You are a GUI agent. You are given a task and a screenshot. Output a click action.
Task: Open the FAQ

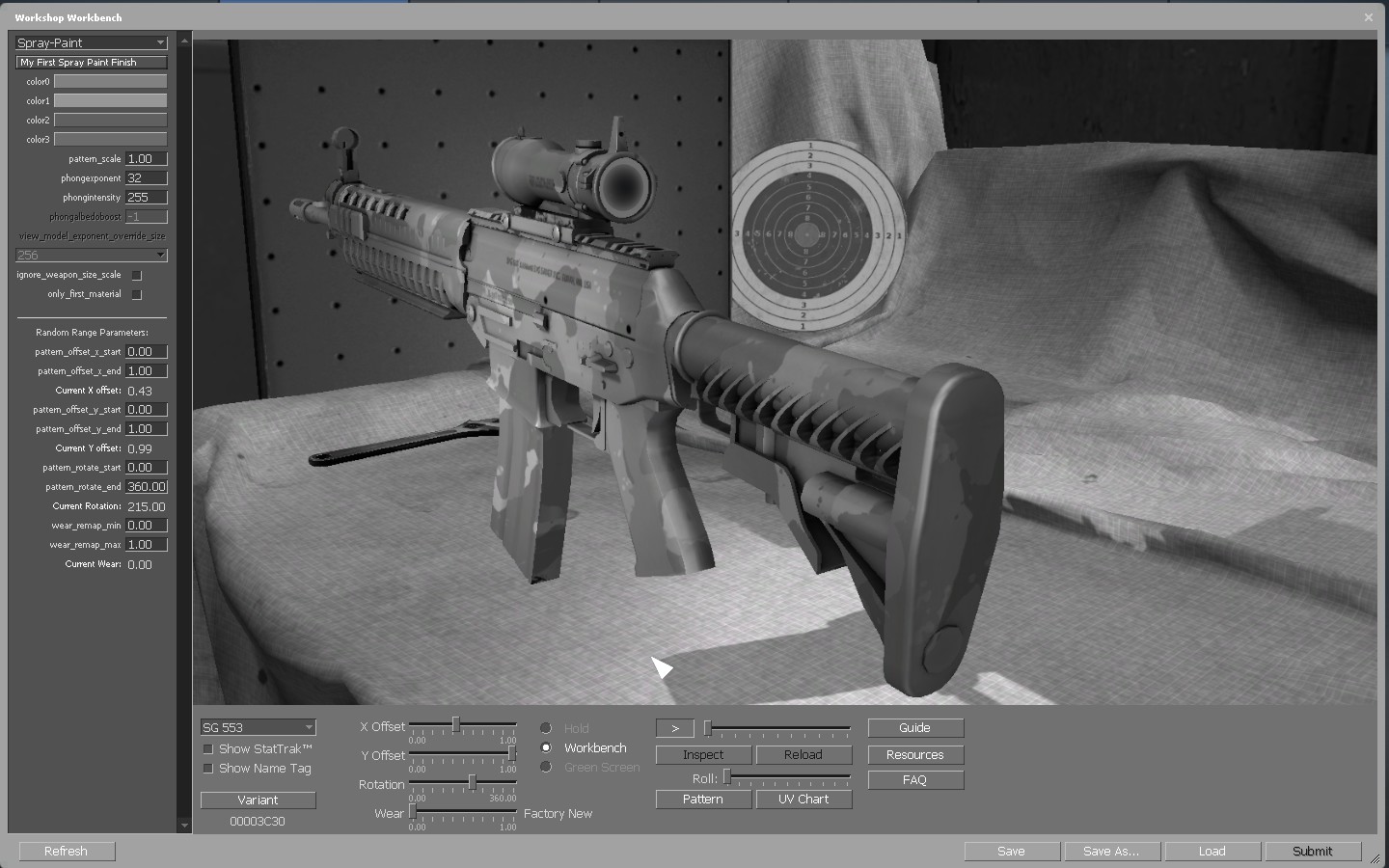click(915, 780)
